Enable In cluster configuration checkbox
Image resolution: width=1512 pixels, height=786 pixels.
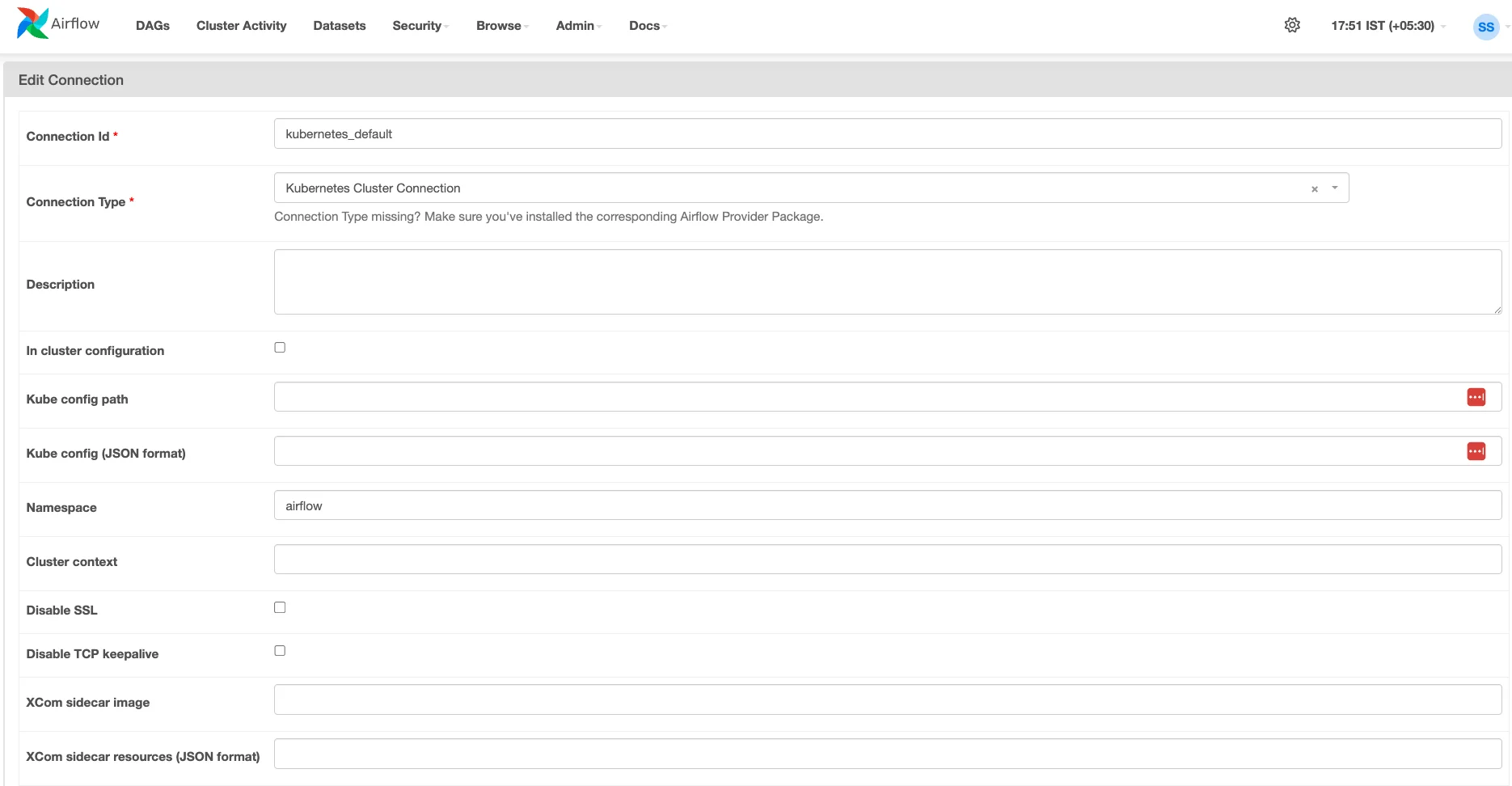coord(280,348)
